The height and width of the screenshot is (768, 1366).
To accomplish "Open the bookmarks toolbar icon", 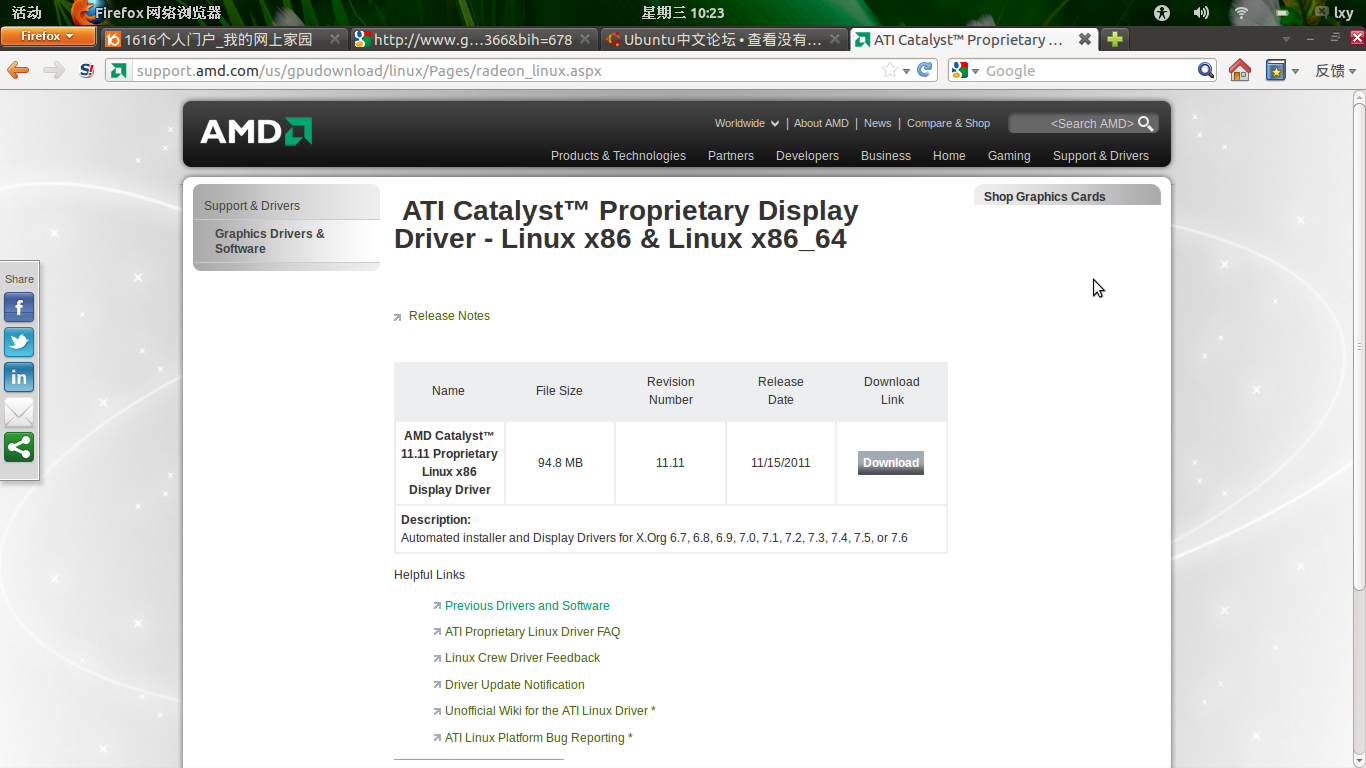I will click(x=1276, y=70).
